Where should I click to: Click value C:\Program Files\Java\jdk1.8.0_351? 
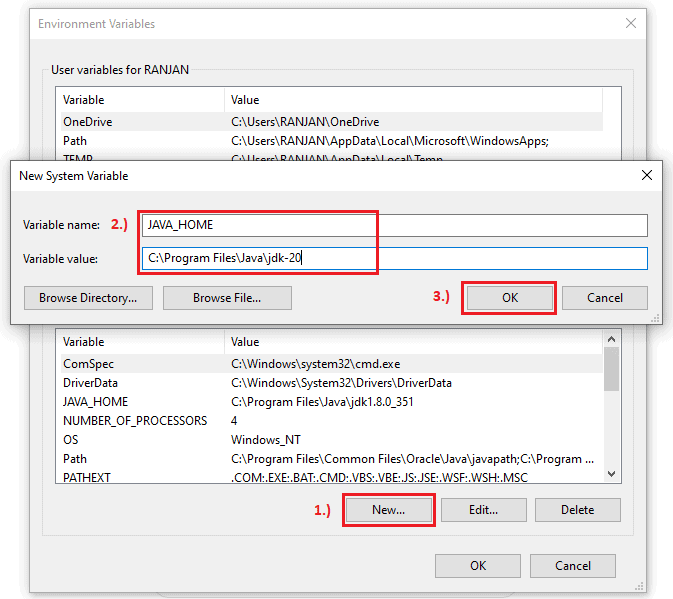[322, 402]
